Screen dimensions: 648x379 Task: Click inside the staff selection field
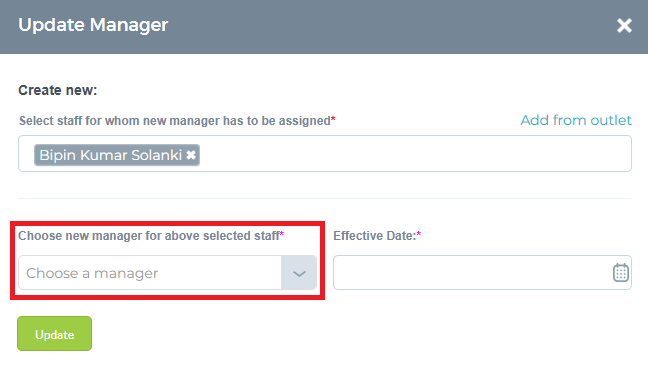click(325, 153)
